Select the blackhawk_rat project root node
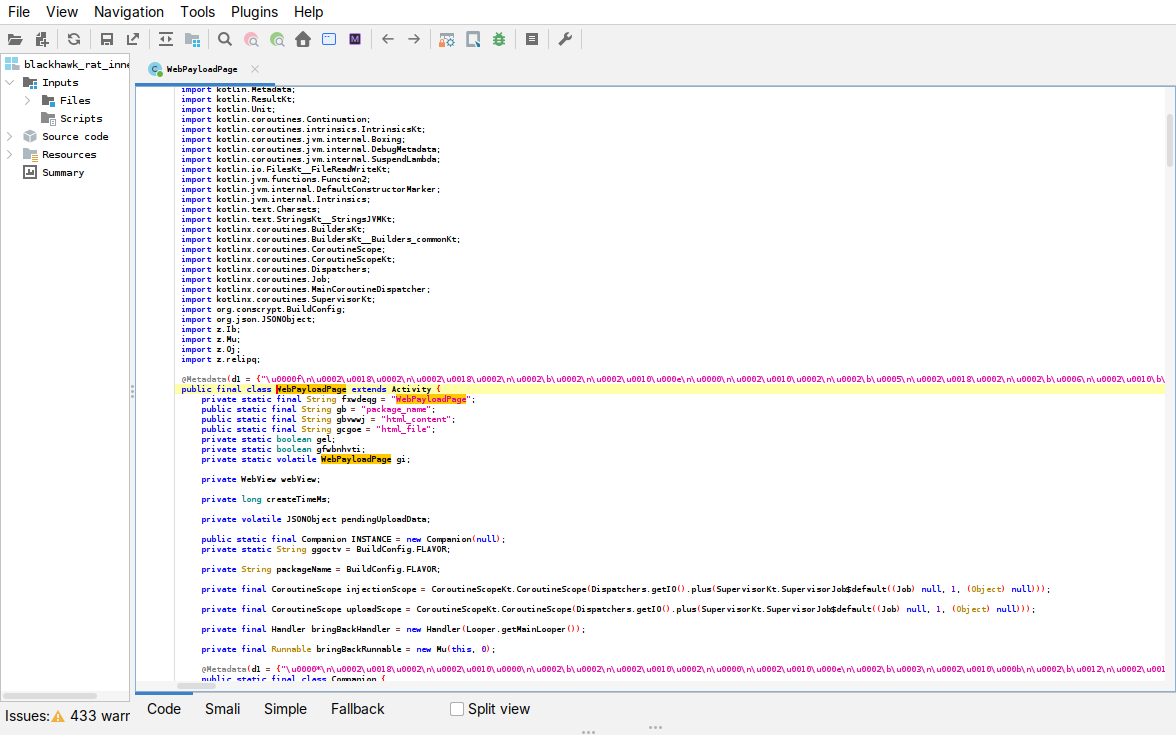Screen dimensions: 1176x735 pos(76,64)
